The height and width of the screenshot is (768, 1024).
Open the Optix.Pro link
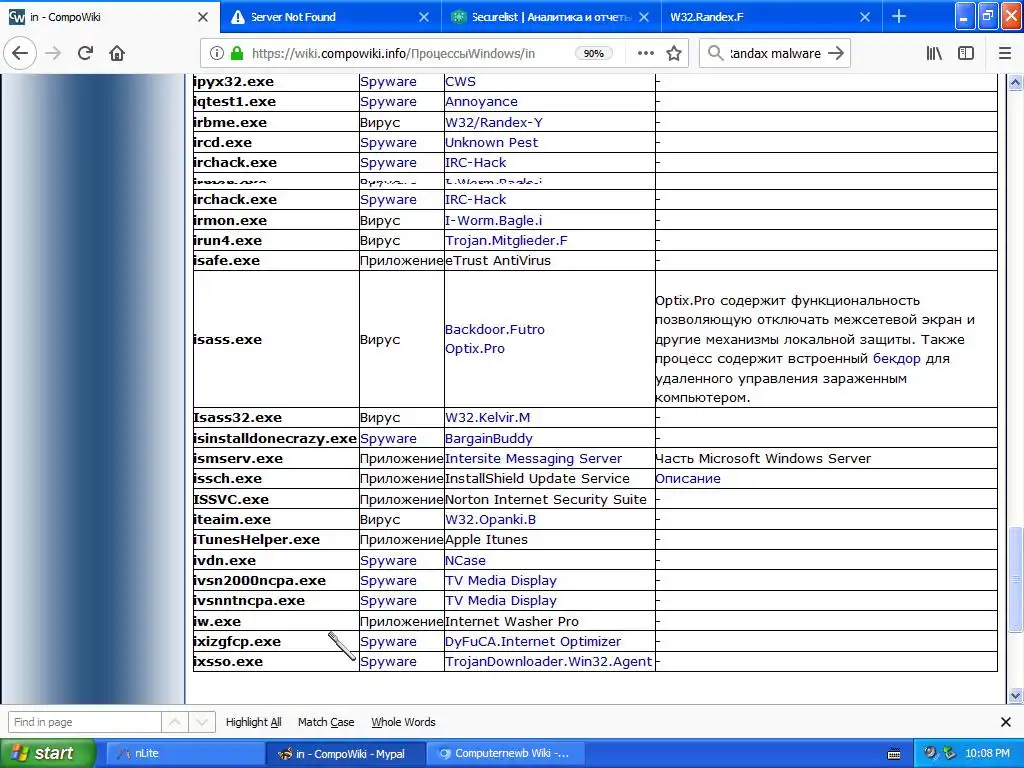click(475, 349)
